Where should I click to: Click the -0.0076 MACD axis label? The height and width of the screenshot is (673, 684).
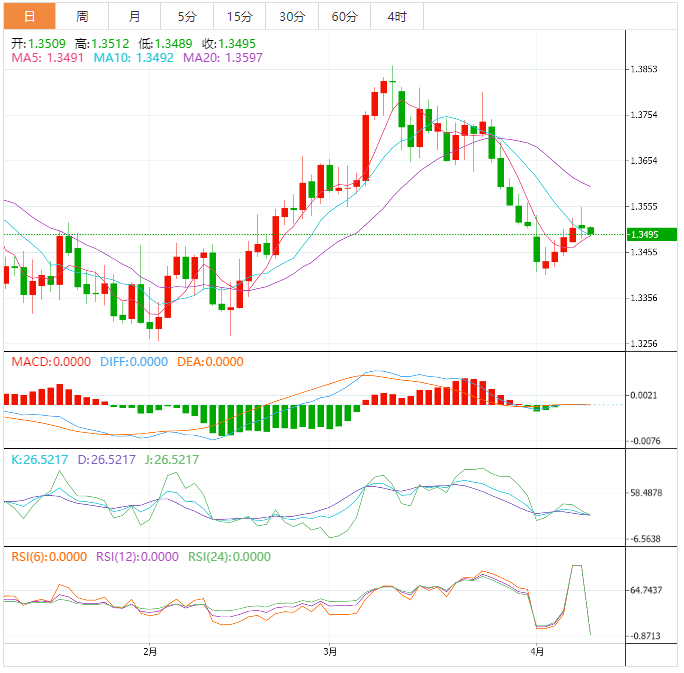(x=646, y=441)
